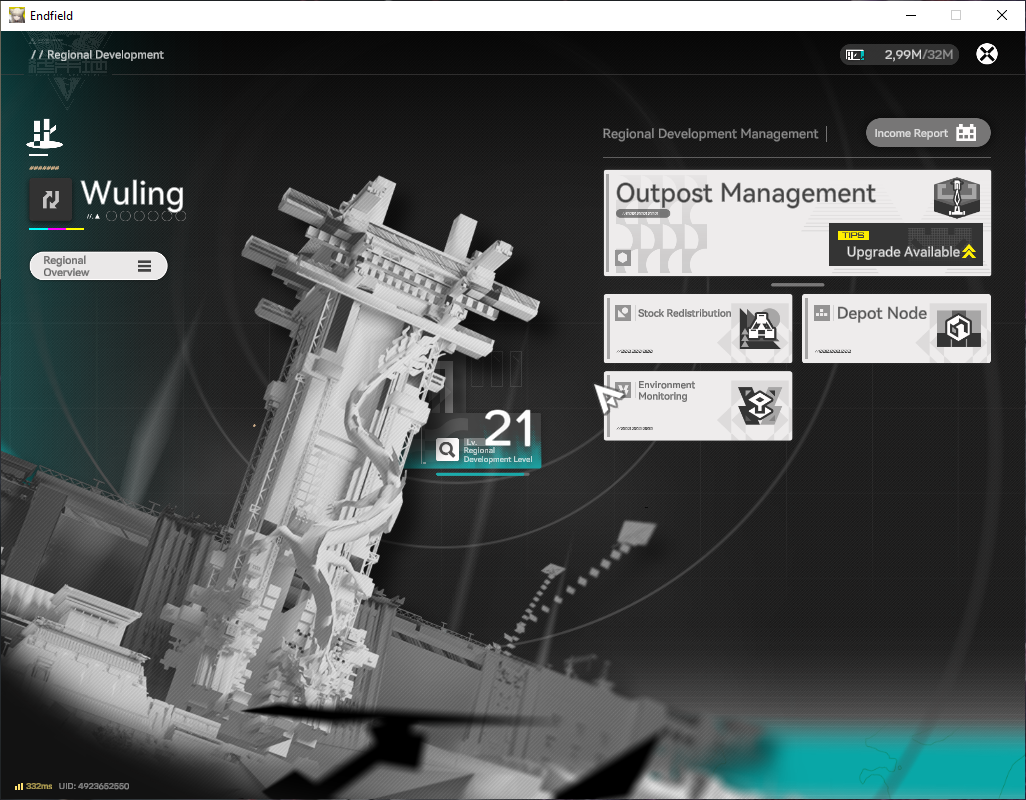Click the region tower emblem icon
1026x800 pixels.
click(44, 134)
